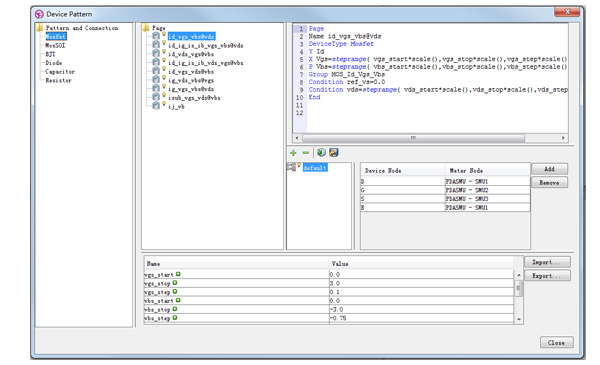Click the page icon beside id_ig_is_ib_vgs_vbs@vds
Screen dimensions: 600x365
(156, 45)
